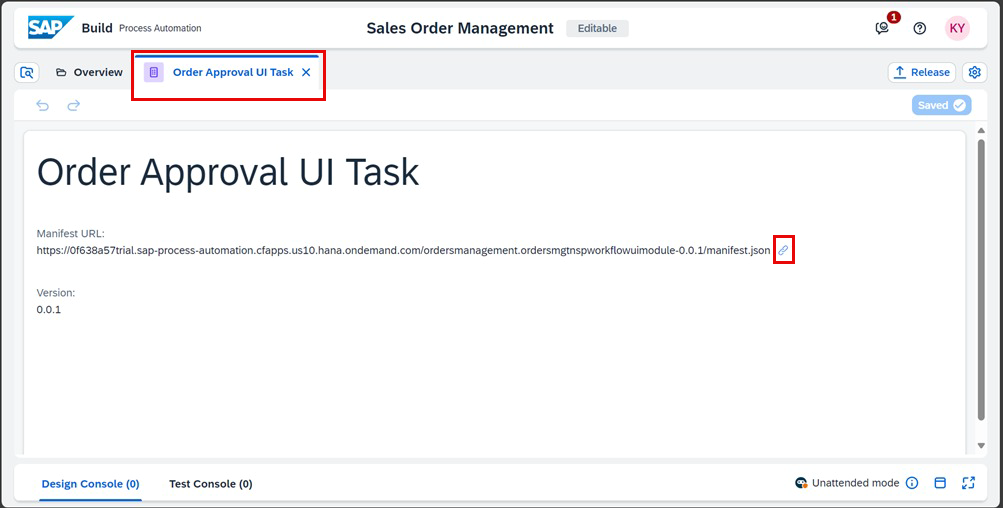Expand console to full screen icon
The width and height of the screenshot is (1003, 508).
(x=968, y=483)
